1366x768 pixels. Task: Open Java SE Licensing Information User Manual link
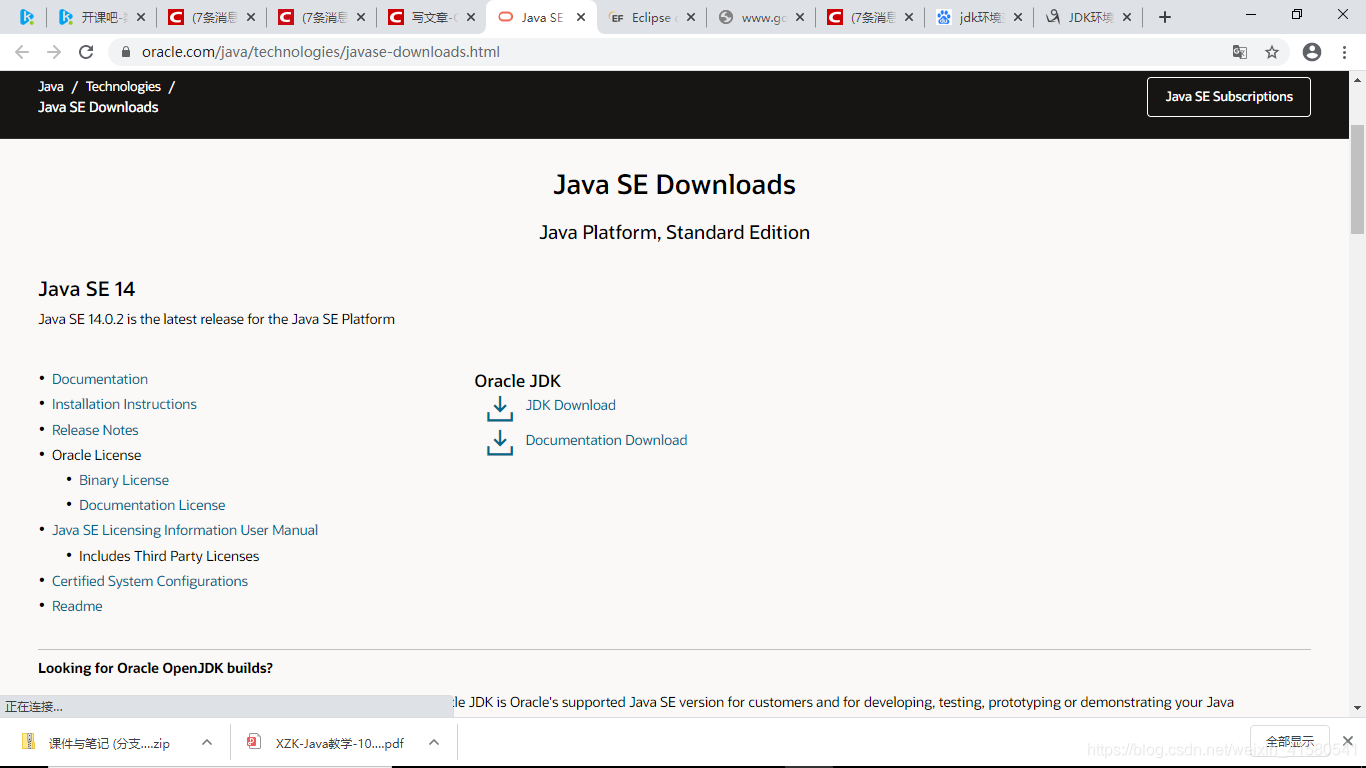click(x=185, y=530)
